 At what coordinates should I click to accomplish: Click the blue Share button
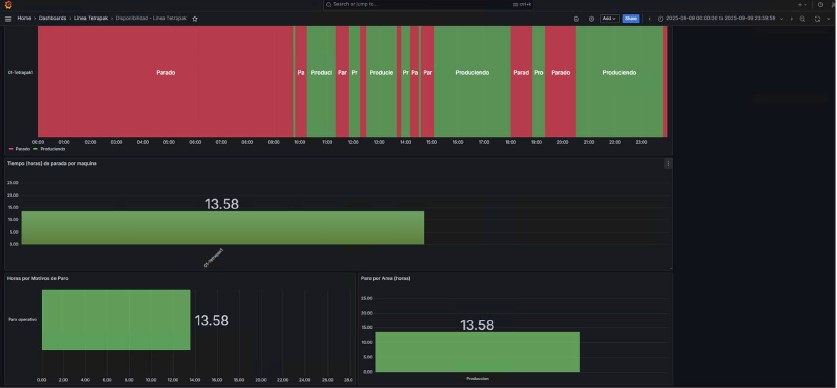631,19
